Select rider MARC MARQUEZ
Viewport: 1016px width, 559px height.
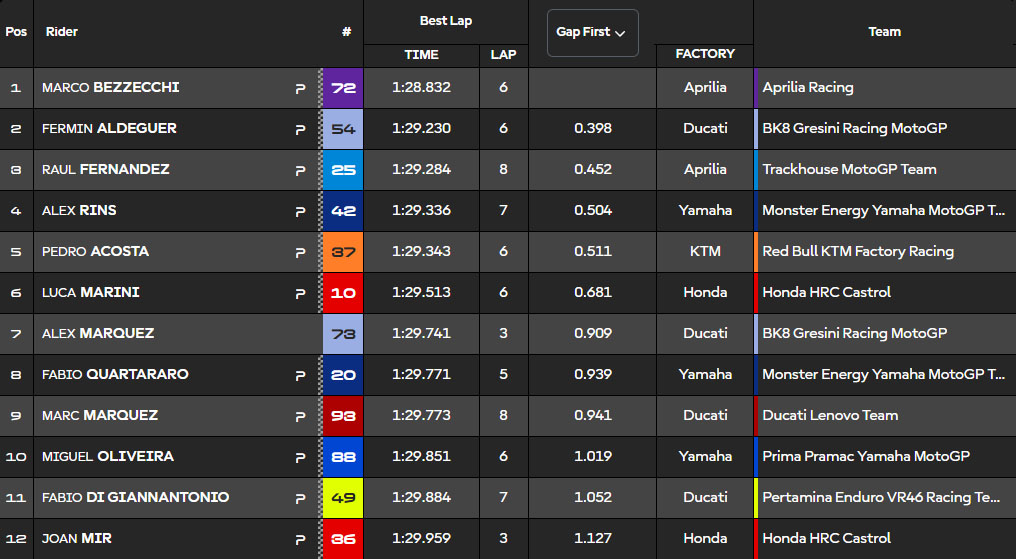coord(100,415)
